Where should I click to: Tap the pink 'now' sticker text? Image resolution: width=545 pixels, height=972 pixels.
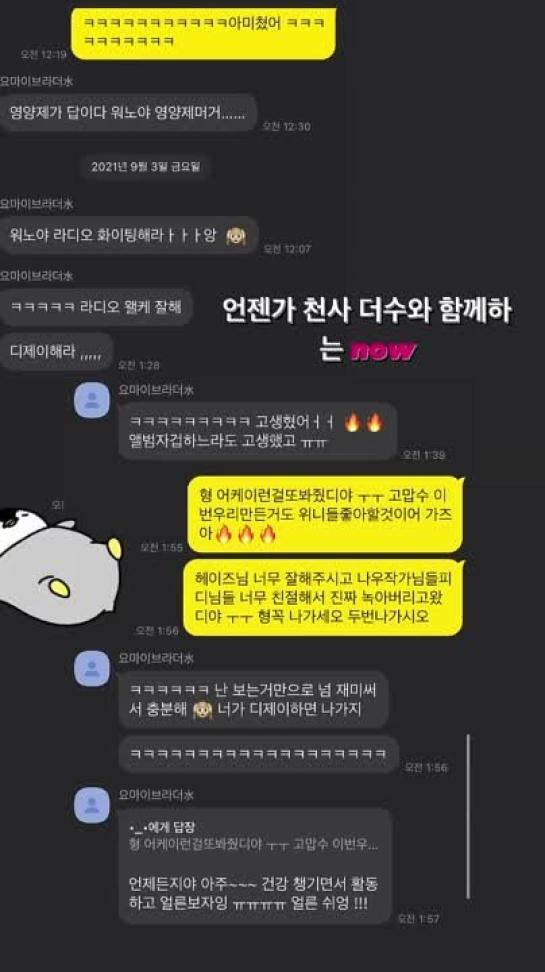(383, 351)
